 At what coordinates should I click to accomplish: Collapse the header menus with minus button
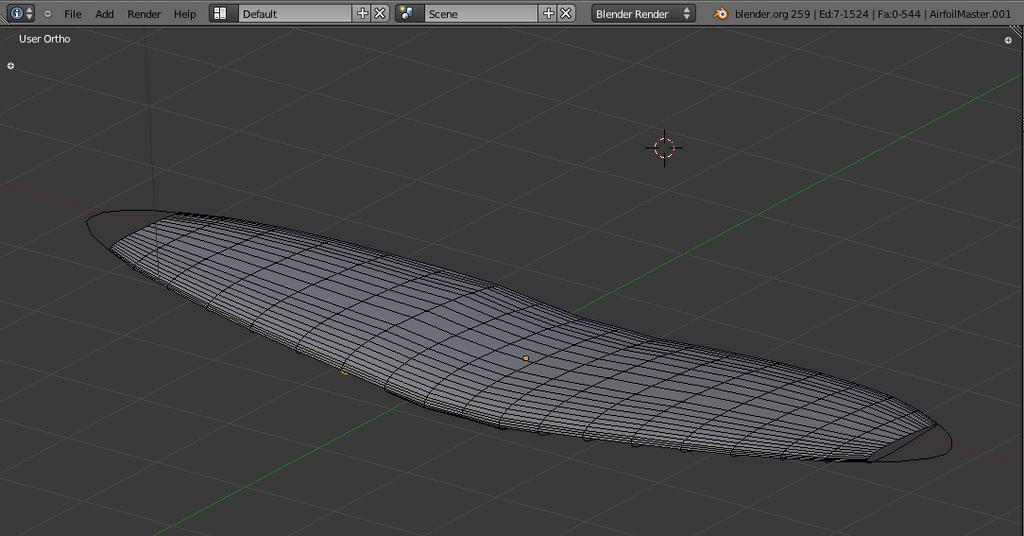pyautogui.click(x=48, y=14)
